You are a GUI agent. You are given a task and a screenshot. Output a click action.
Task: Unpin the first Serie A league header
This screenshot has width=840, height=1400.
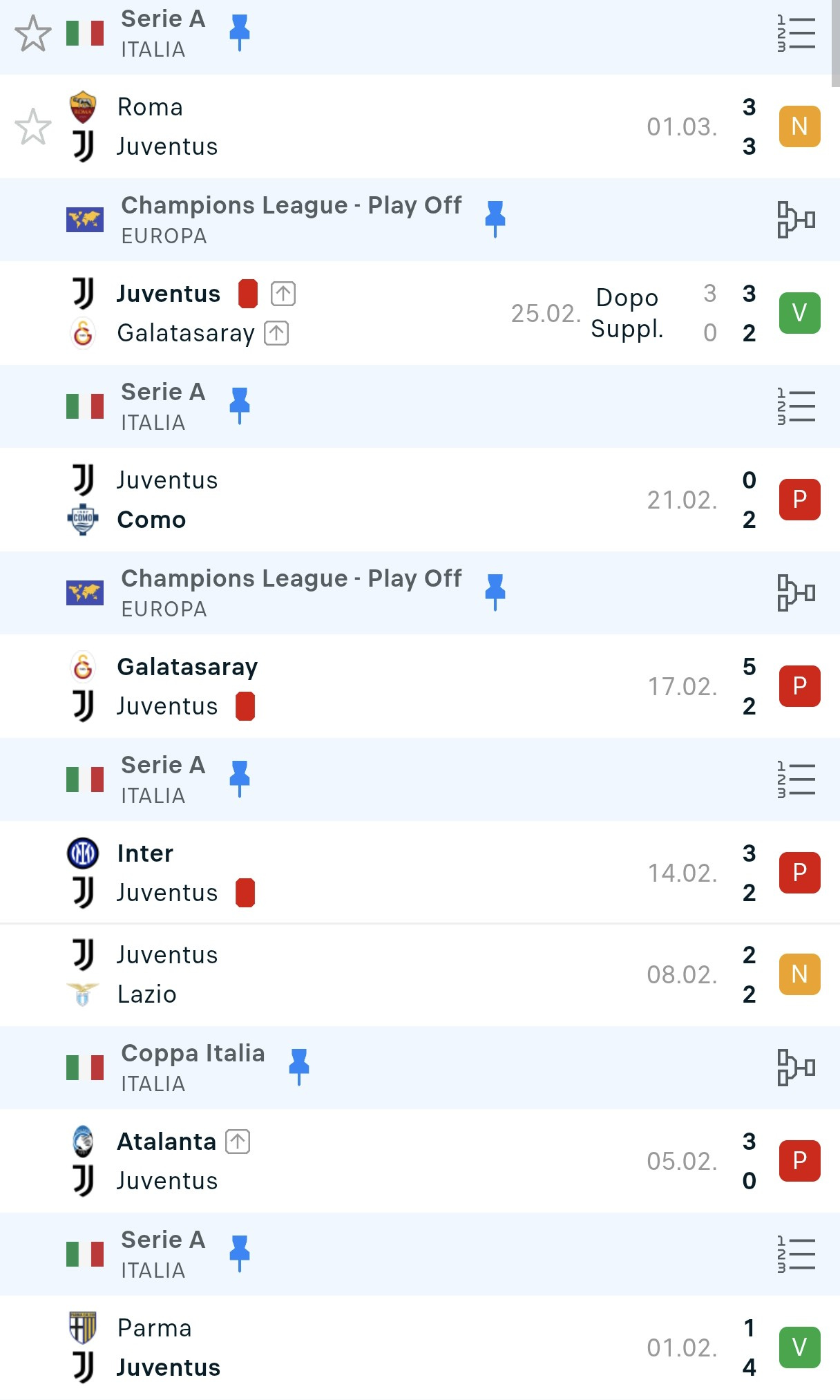coord(239,32)
